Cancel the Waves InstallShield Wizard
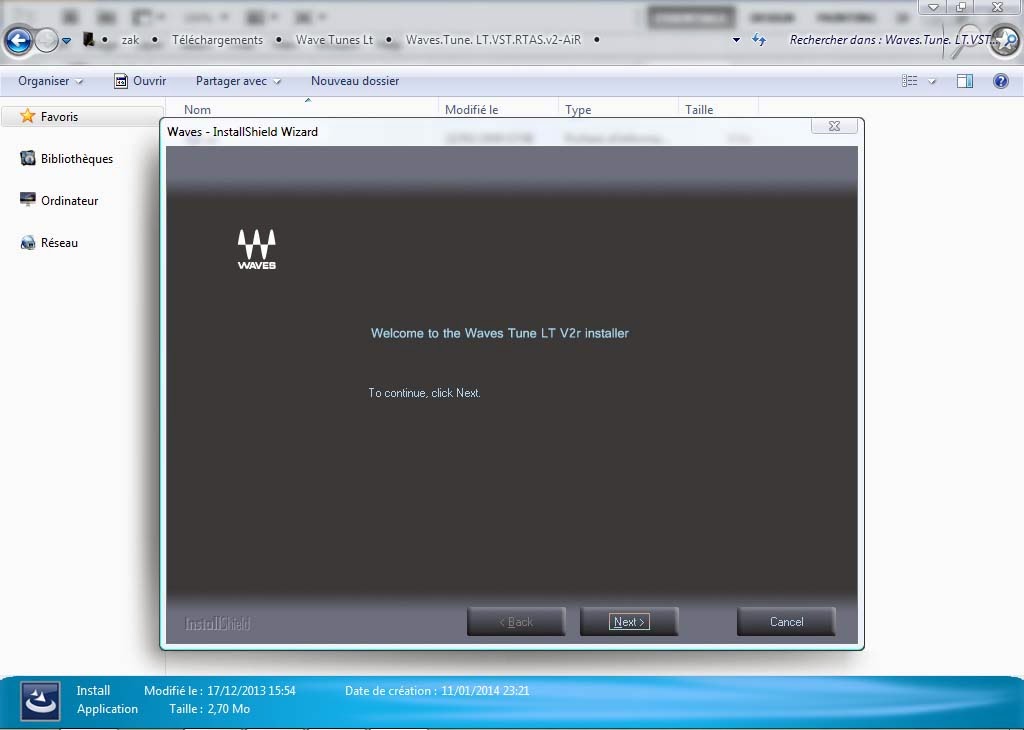 coord(786,622)
